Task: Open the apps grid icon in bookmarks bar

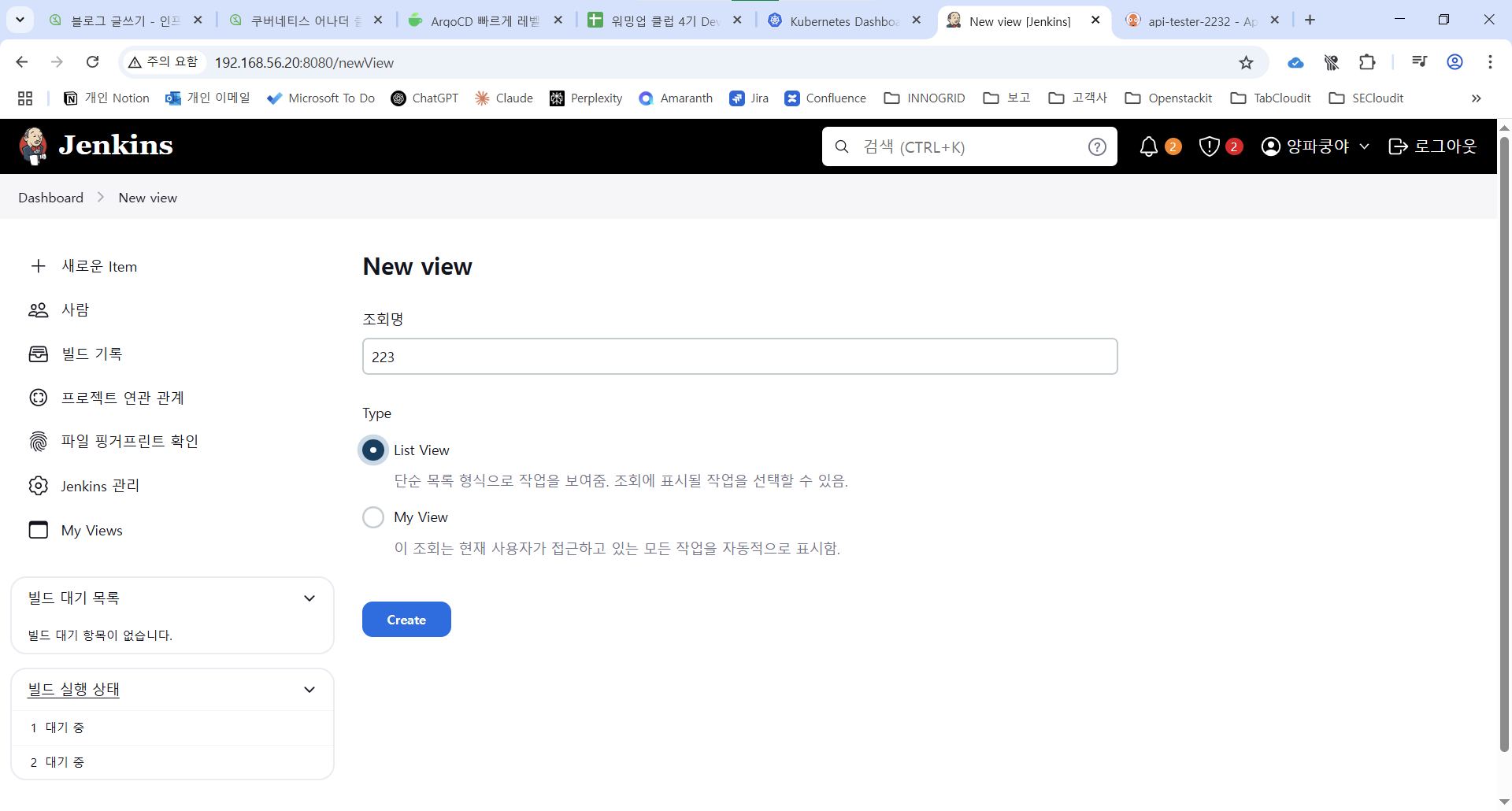Action: coord(25,98)
